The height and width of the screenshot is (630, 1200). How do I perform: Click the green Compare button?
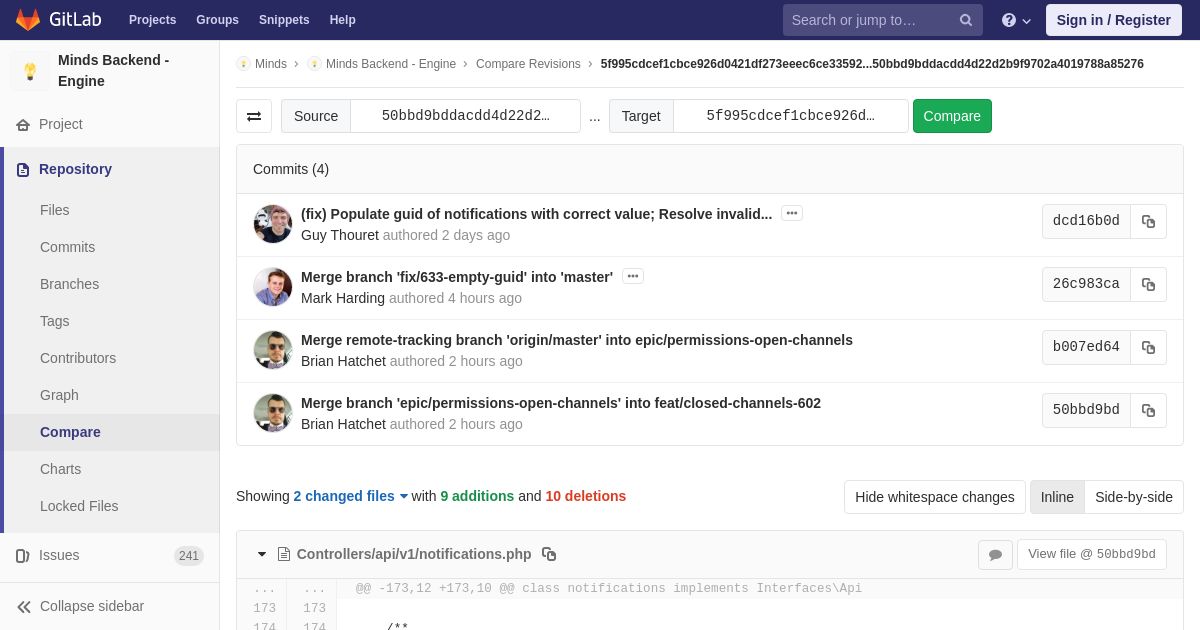pos(952,116)
